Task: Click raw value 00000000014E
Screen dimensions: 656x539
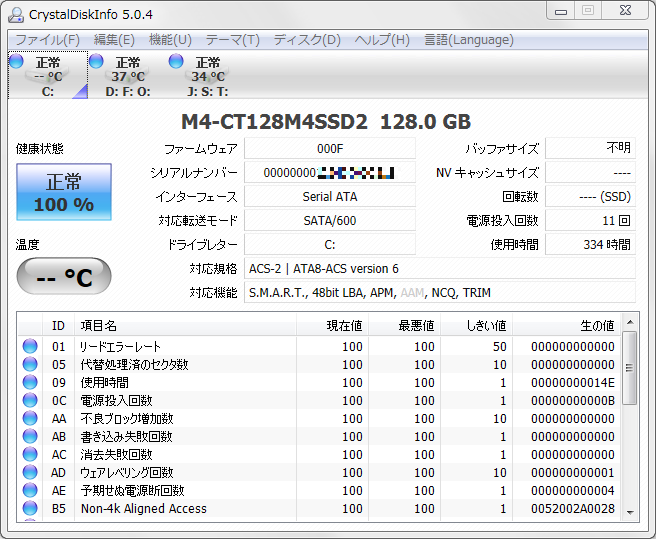Action: [573, 382]
